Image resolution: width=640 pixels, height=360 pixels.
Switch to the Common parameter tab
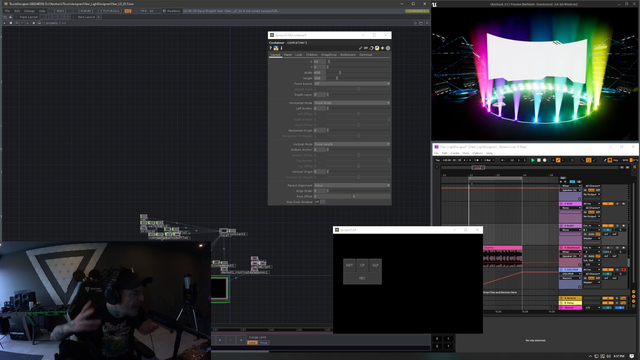click(x=366, y=55)
